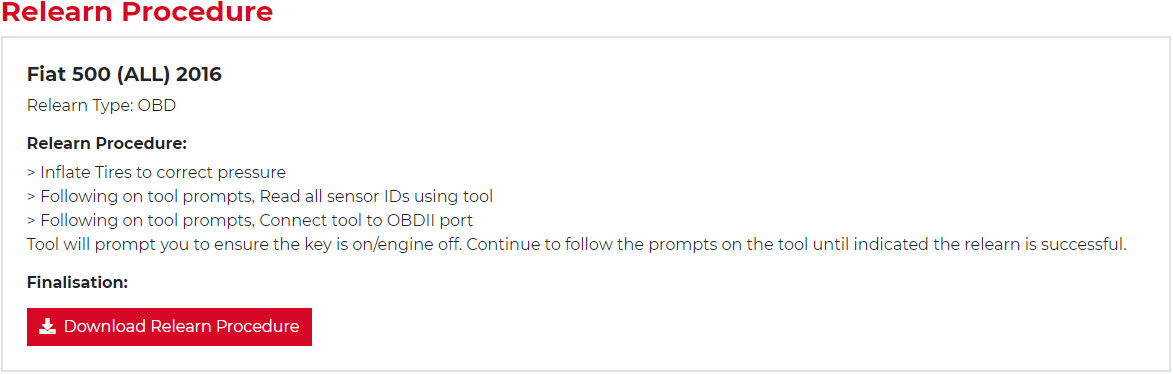Click the arrow marker before Inflate Tires

tap(31, 173)
